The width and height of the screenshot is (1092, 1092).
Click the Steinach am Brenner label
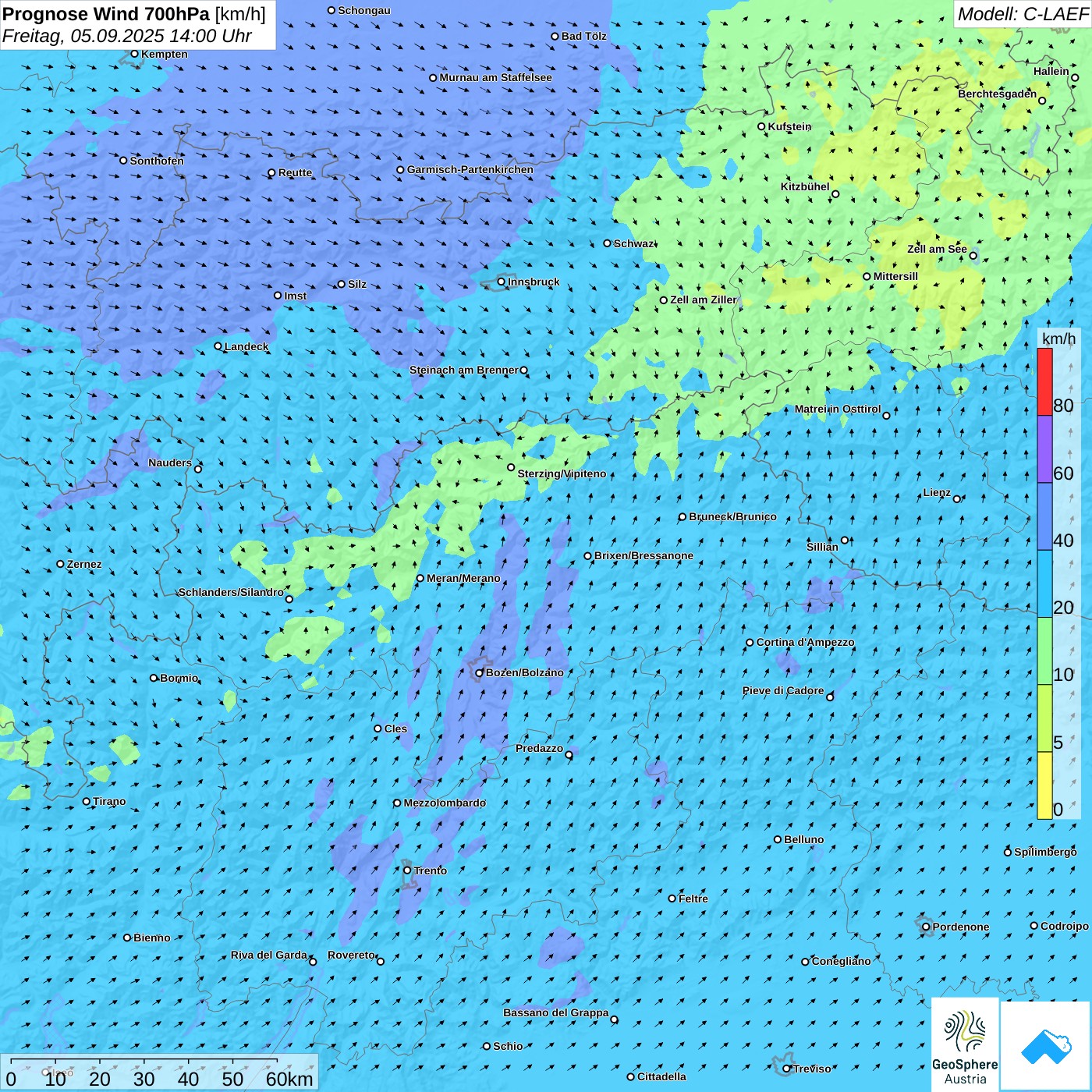click(463, 370)
